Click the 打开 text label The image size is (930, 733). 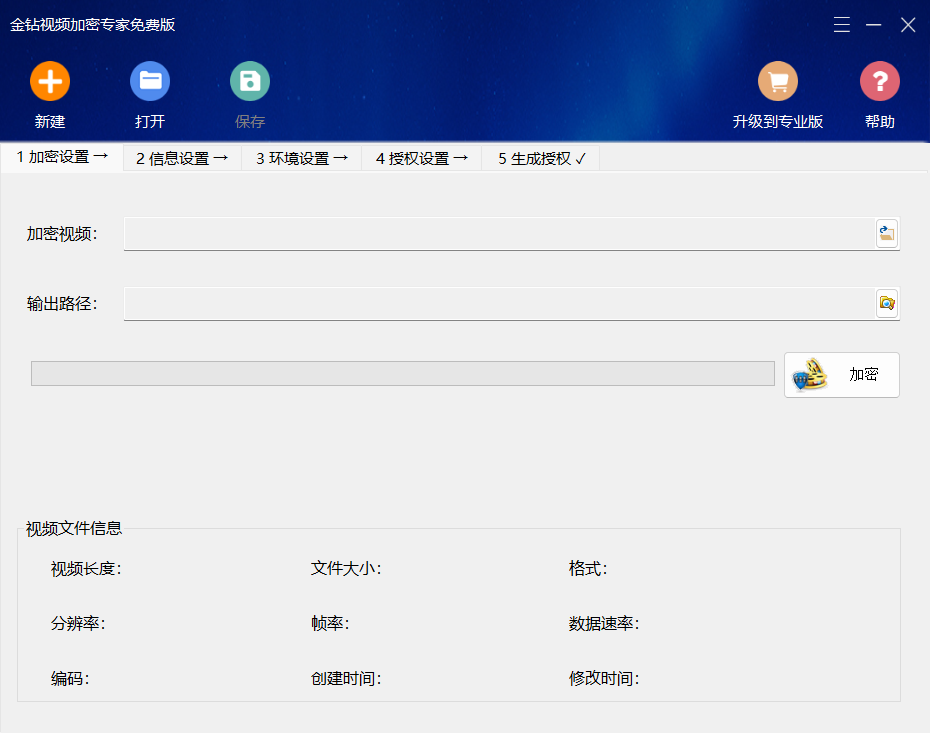point(150,122)
